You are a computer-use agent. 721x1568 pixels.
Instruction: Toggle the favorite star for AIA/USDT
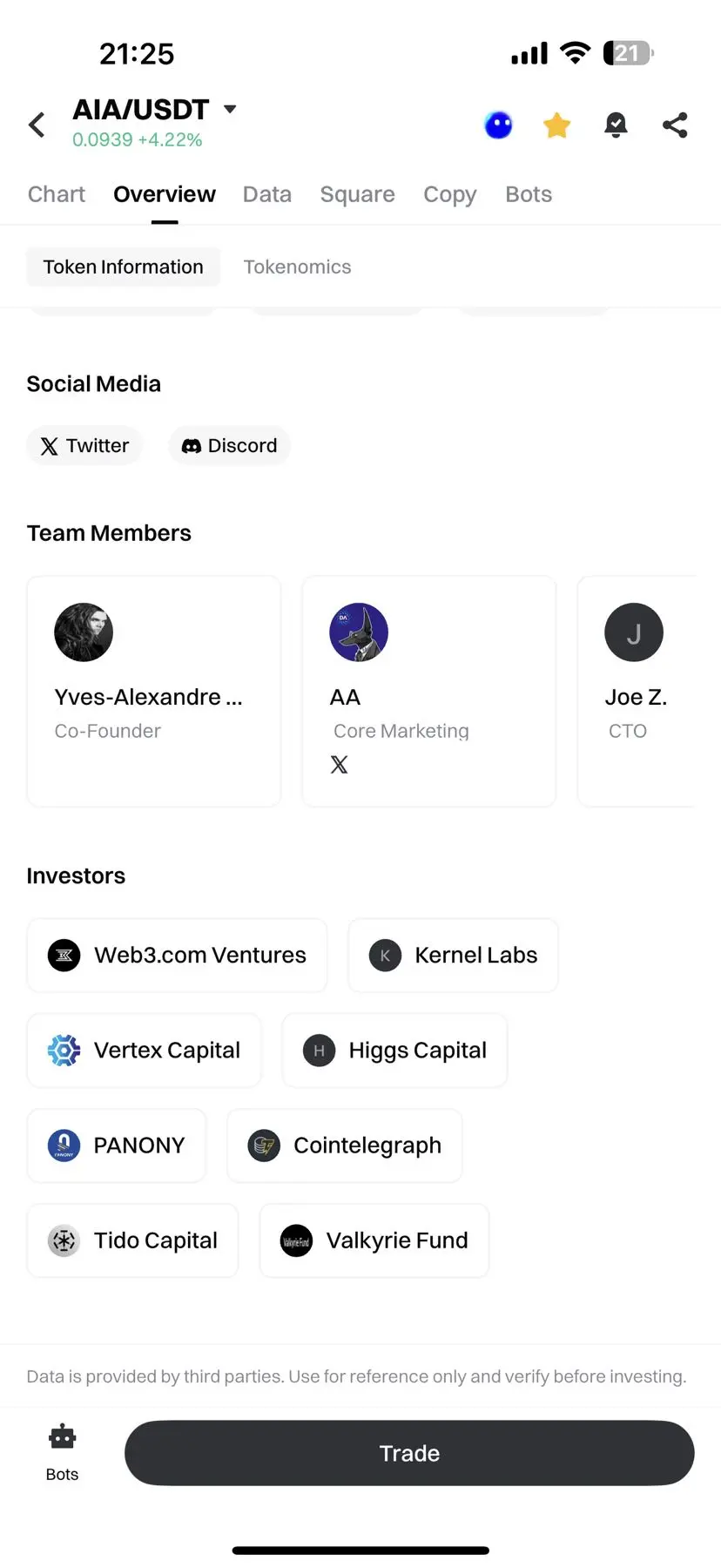(x=556, y=125)
